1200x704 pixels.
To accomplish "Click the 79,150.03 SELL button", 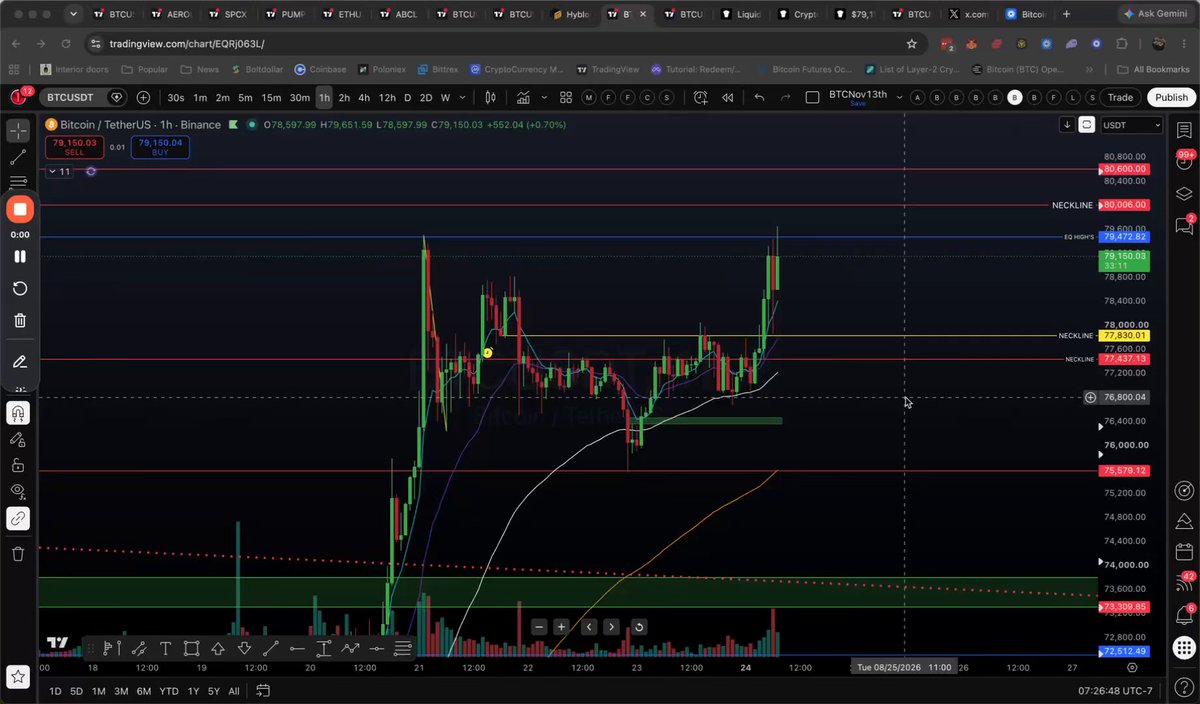I will (x=74, y=147).
